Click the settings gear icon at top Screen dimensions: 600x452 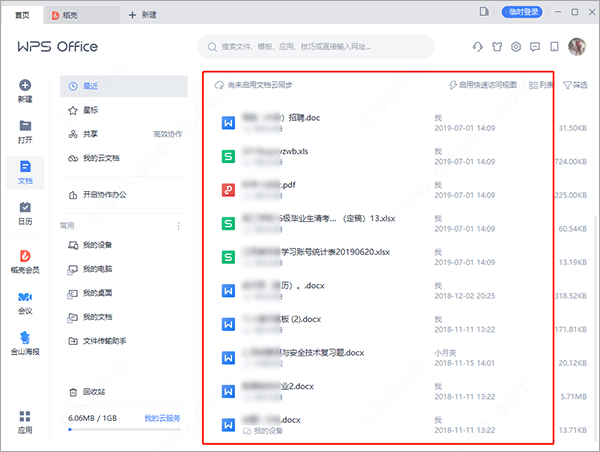pos(516,47)
